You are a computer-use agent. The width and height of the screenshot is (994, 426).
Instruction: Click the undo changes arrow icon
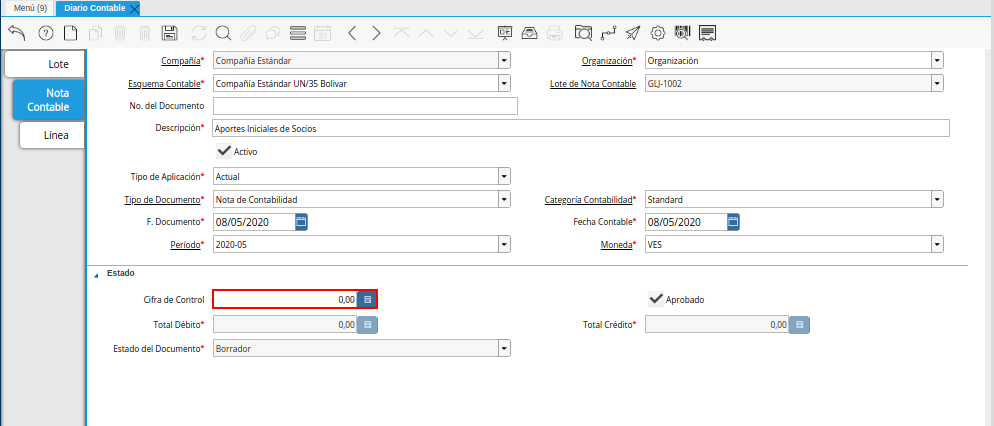pos(16,33)
